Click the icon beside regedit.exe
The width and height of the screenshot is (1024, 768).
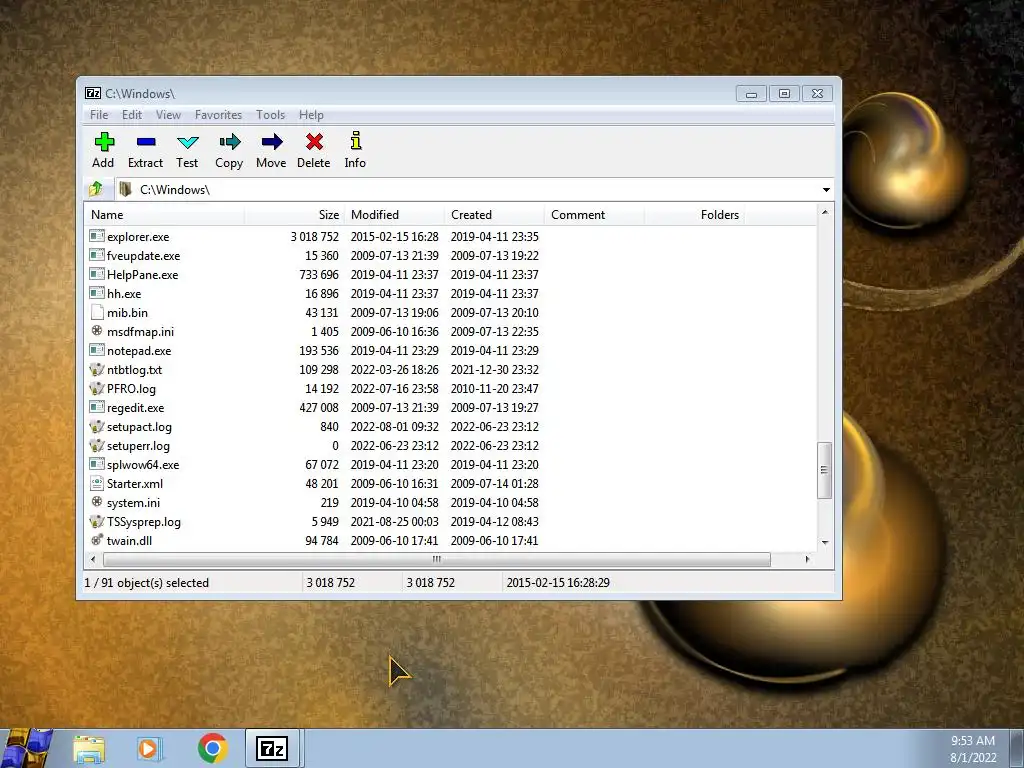click(97, 407)
